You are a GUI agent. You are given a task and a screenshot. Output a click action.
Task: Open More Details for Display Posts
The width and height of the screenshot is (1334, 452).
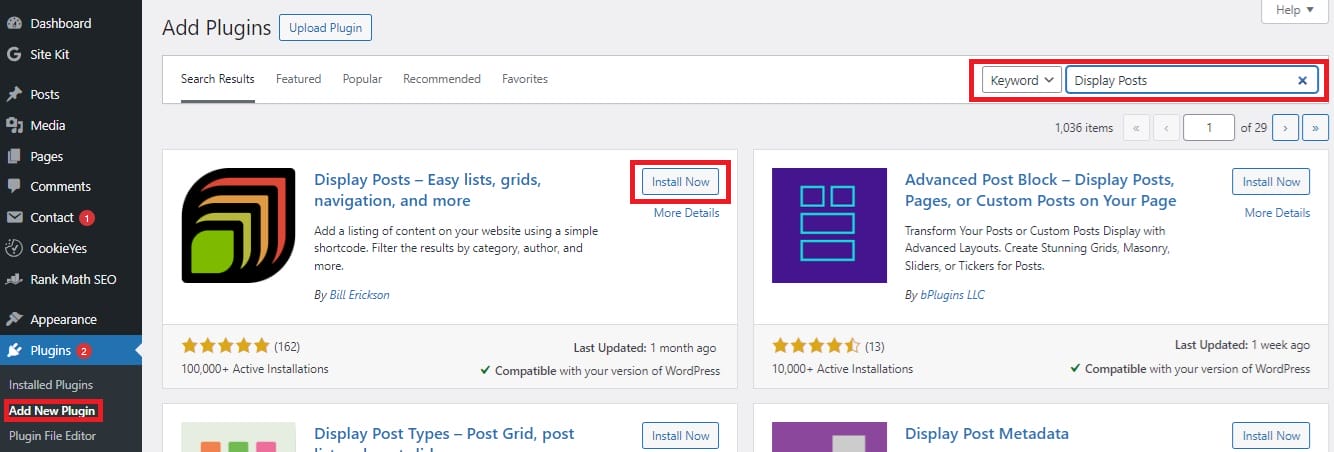click(x=686, y=213)
